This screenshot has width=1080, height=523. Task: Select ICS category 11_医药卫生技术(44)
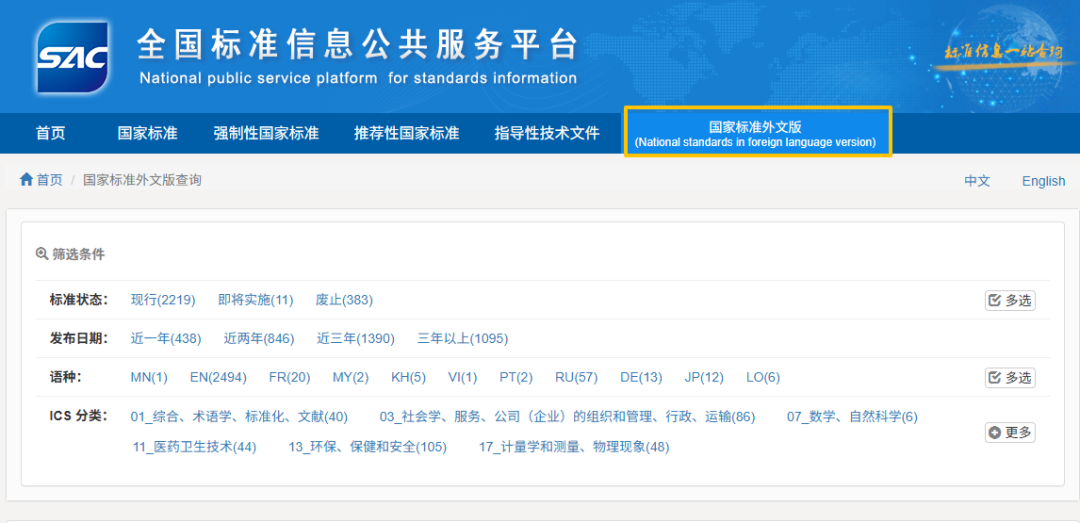coord(195,447)
